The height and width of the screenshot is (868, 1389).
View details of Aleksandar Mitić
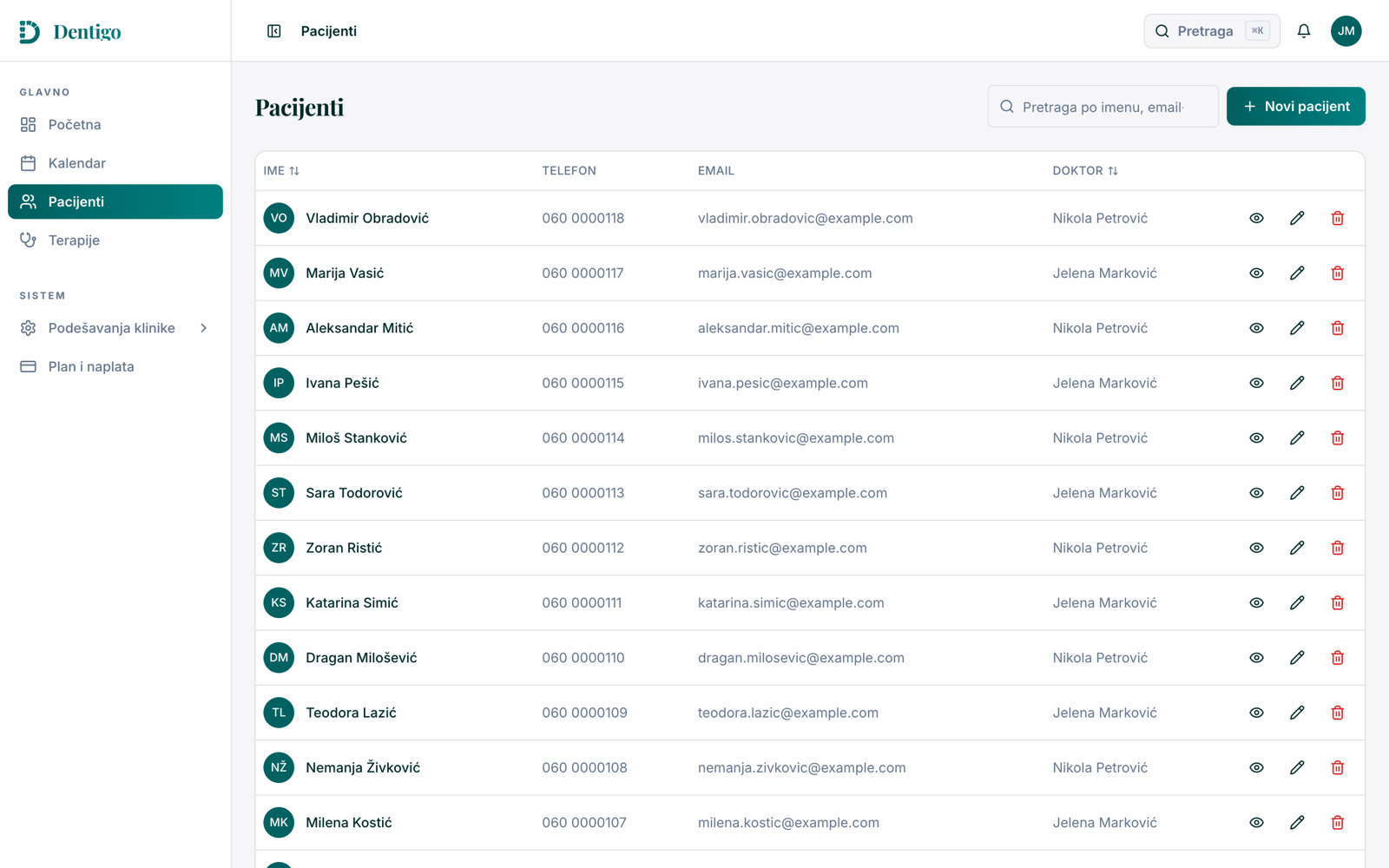tap(1256, 328)
